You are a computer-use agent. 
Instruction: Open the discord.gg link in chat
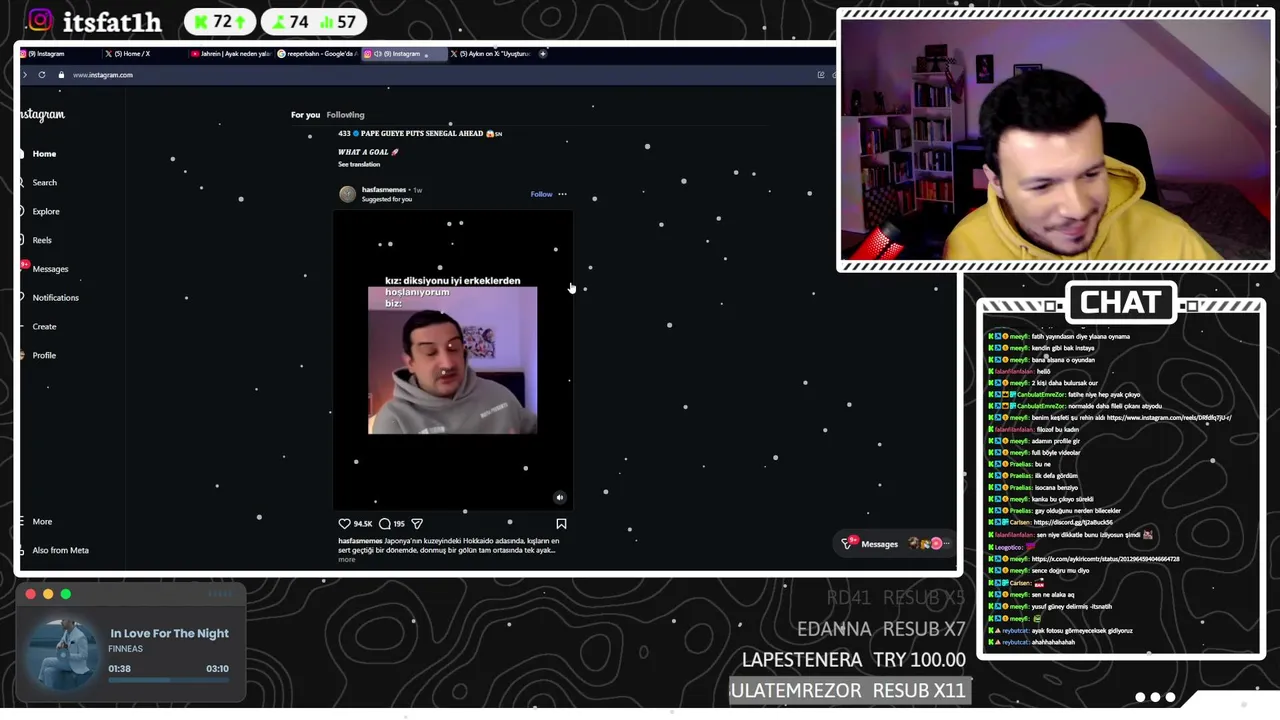1072,523
